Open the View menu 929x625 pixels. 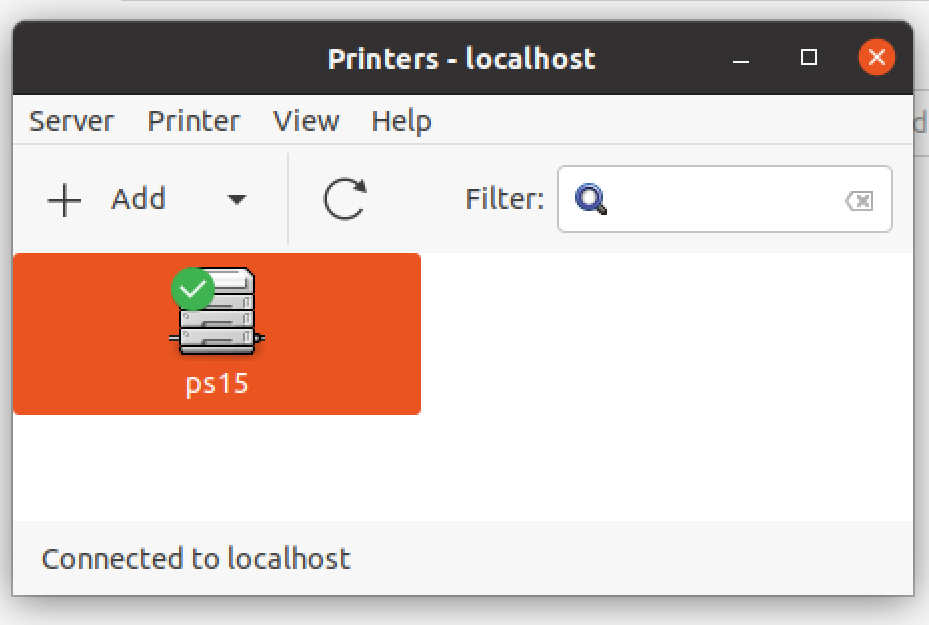[x=306, y=122]
